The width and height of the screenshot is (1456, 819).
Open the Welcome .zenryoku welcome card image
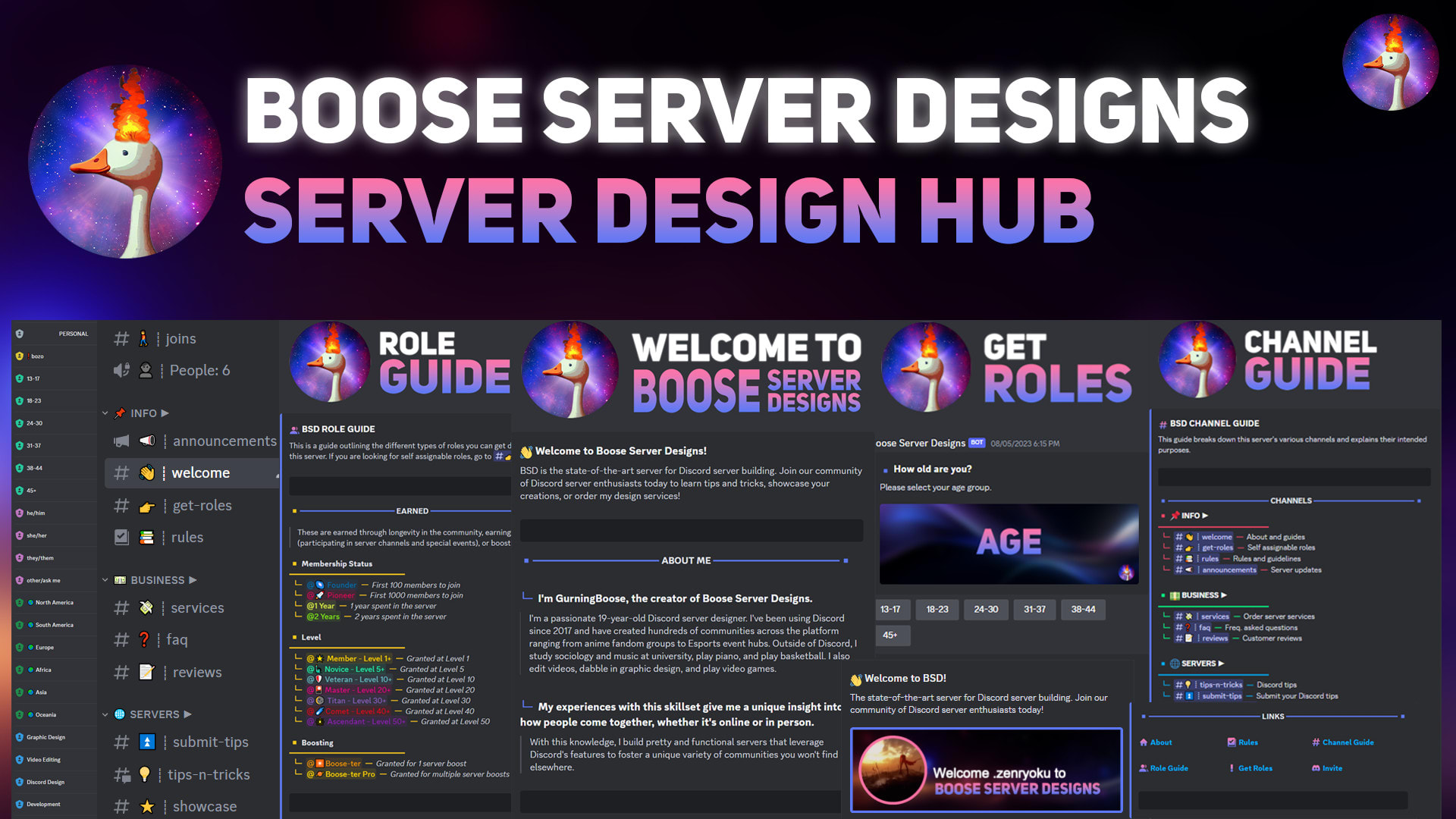click(x=986, y=770)
